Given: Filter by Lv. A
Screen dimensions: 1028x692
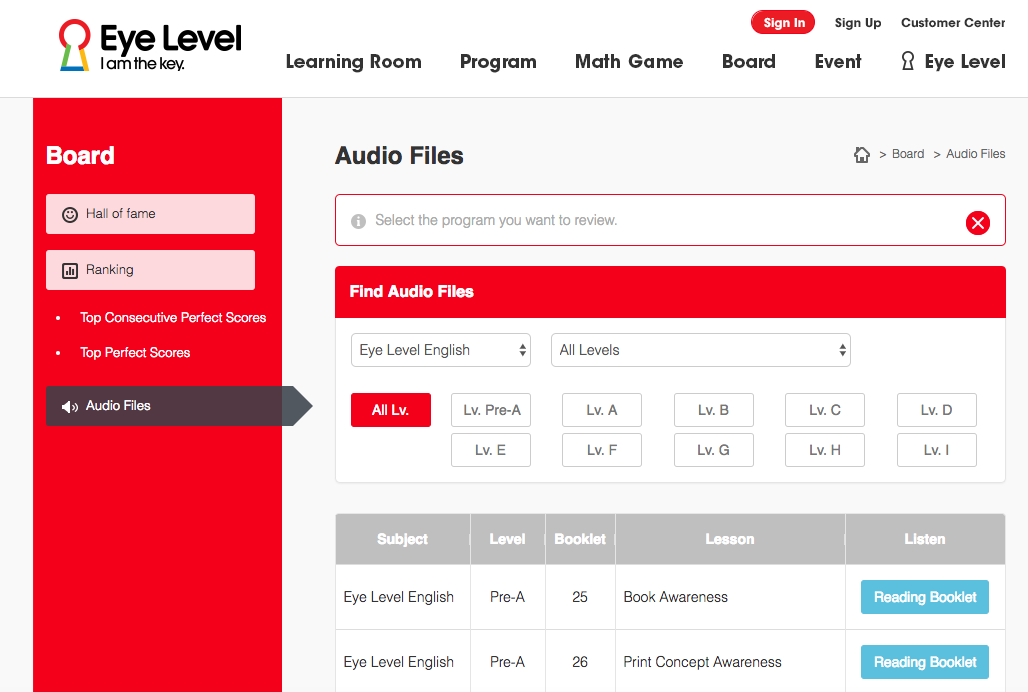Looking at the screenshot, I should tap(602, 410).
